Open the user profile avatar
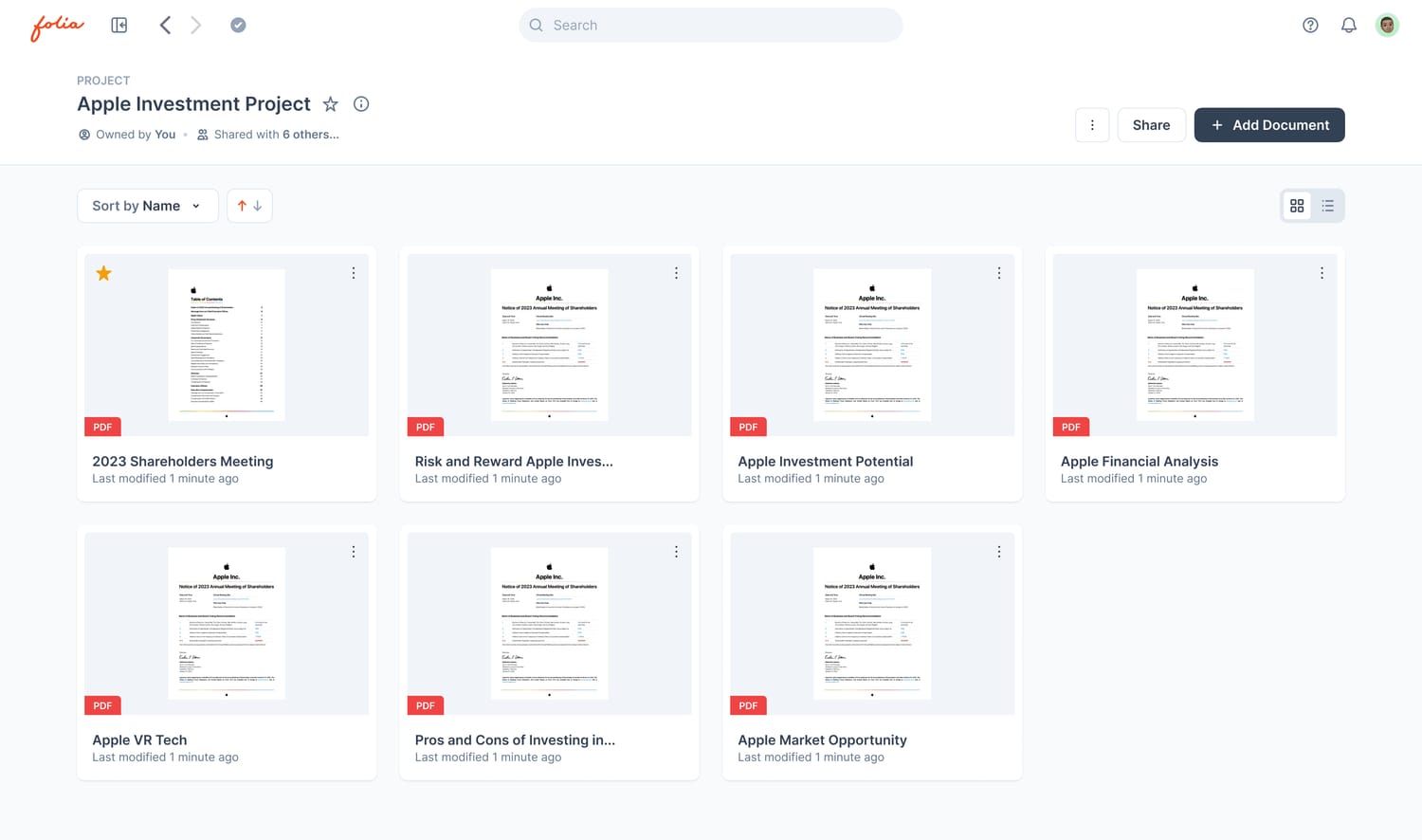 (x=1387, y=26)
